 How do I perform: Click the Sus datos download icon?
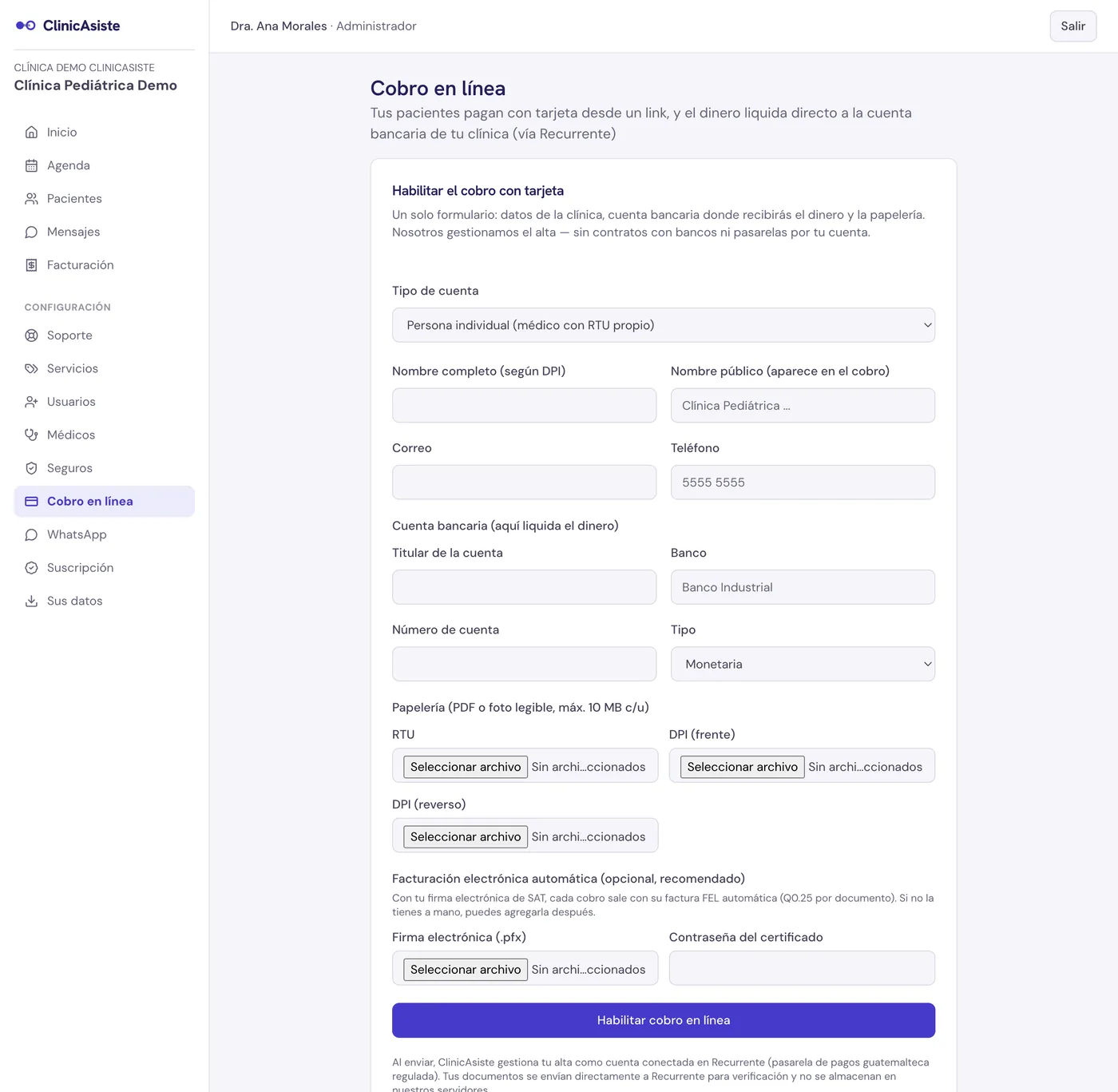pyautogui.click(x=31, y=601)
